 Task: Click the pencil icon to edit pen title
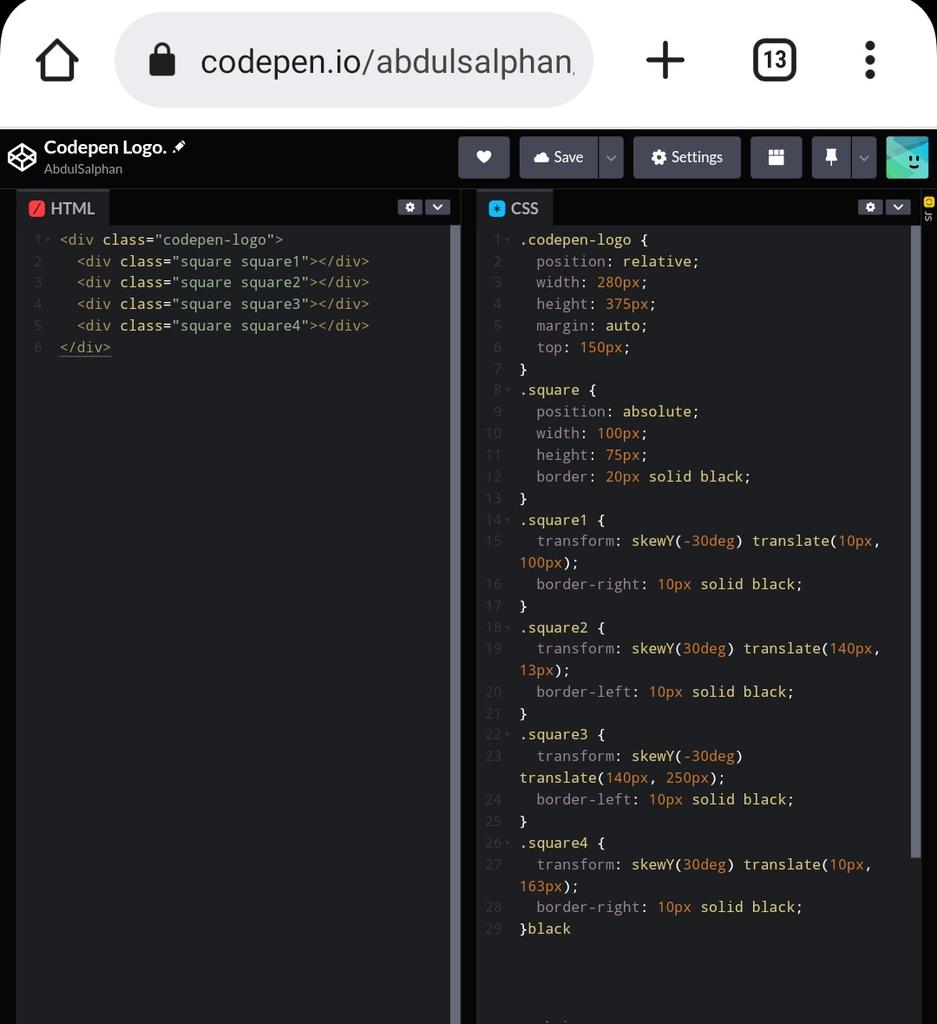pyautogui.click(x=179, y=147)
